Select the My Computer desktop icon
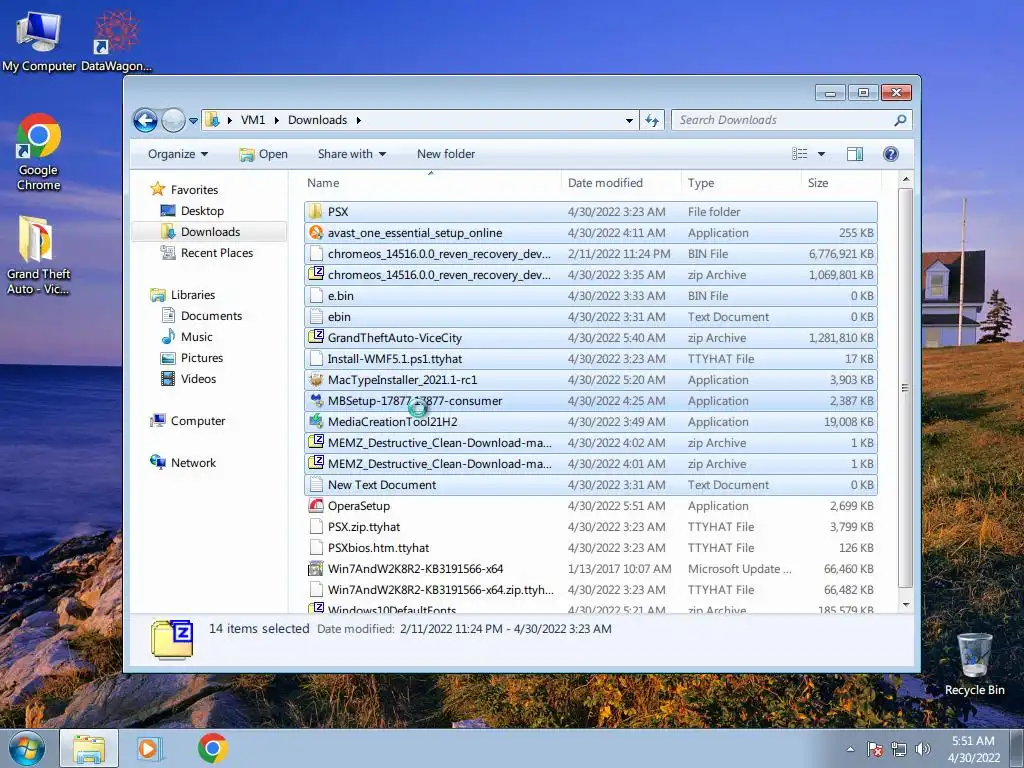Screen dimensions: 1024x768 (39, 42)
